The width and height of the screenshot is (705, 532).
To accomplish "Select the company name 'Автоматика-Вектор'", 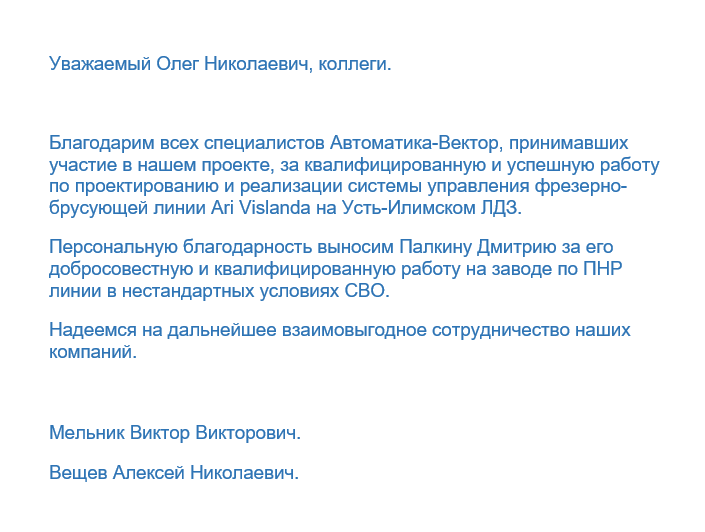I will 414,143.
